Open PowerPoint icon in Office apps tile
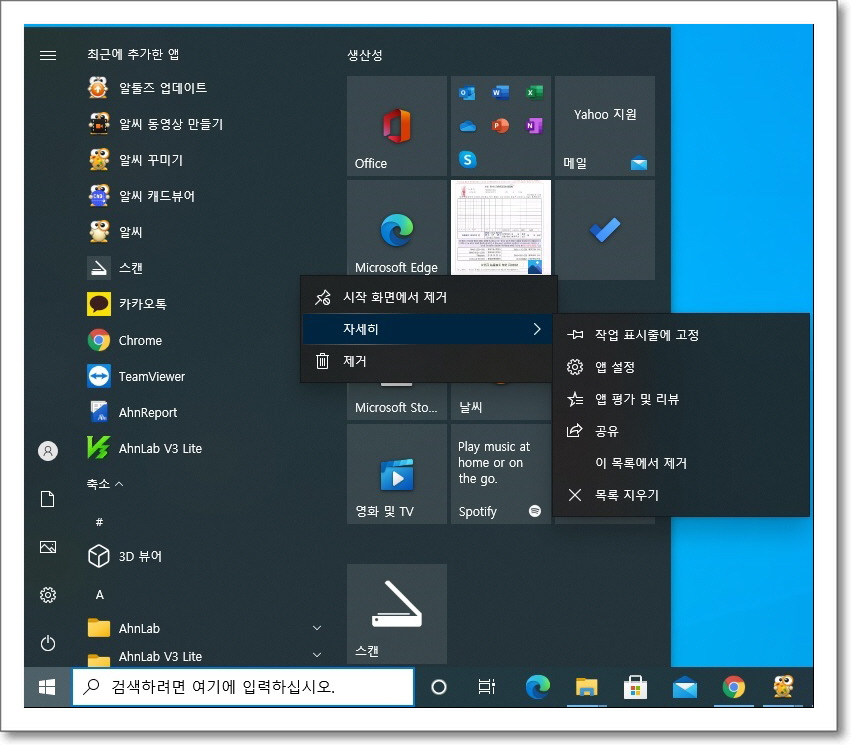 click(x=500, y=126)
